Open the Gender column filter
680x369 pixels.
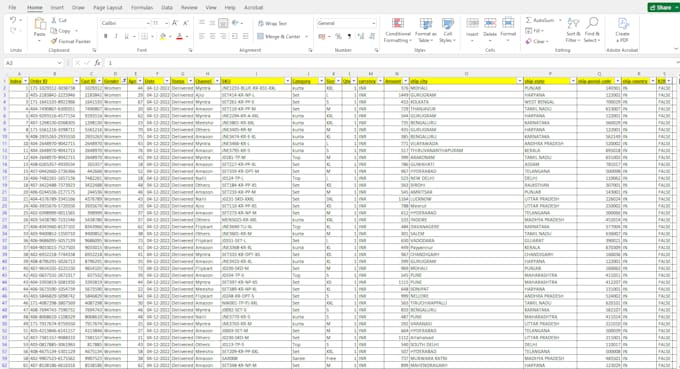124,81
